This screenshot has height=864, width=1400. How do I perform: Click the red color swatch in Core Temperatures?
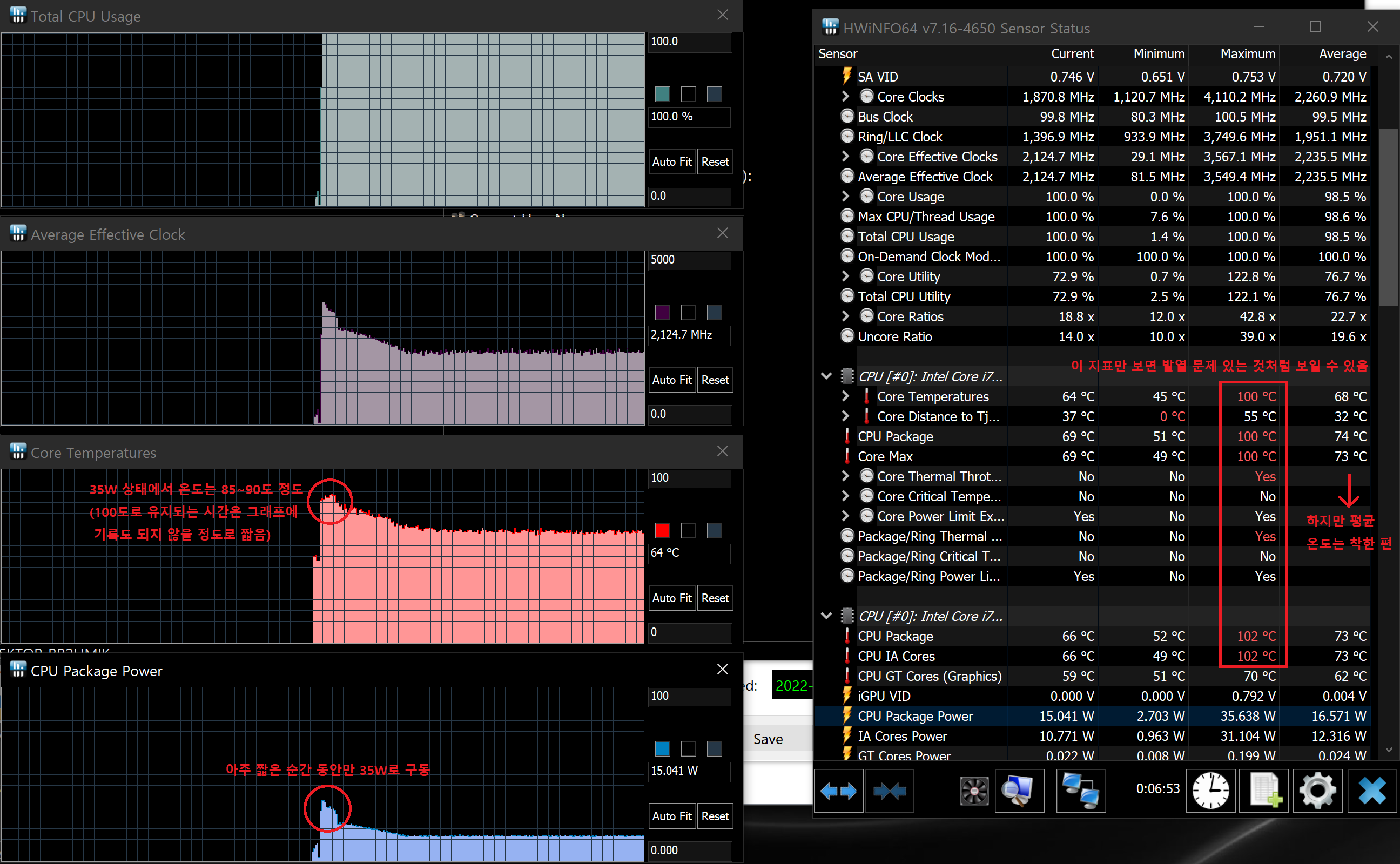662,530
